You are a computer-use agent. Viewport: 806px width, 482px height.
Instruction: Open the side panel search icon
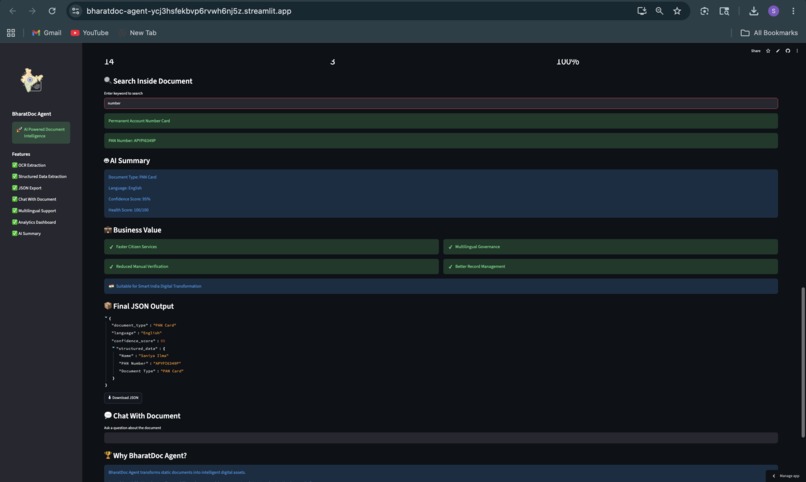click(x=724, y=11)
